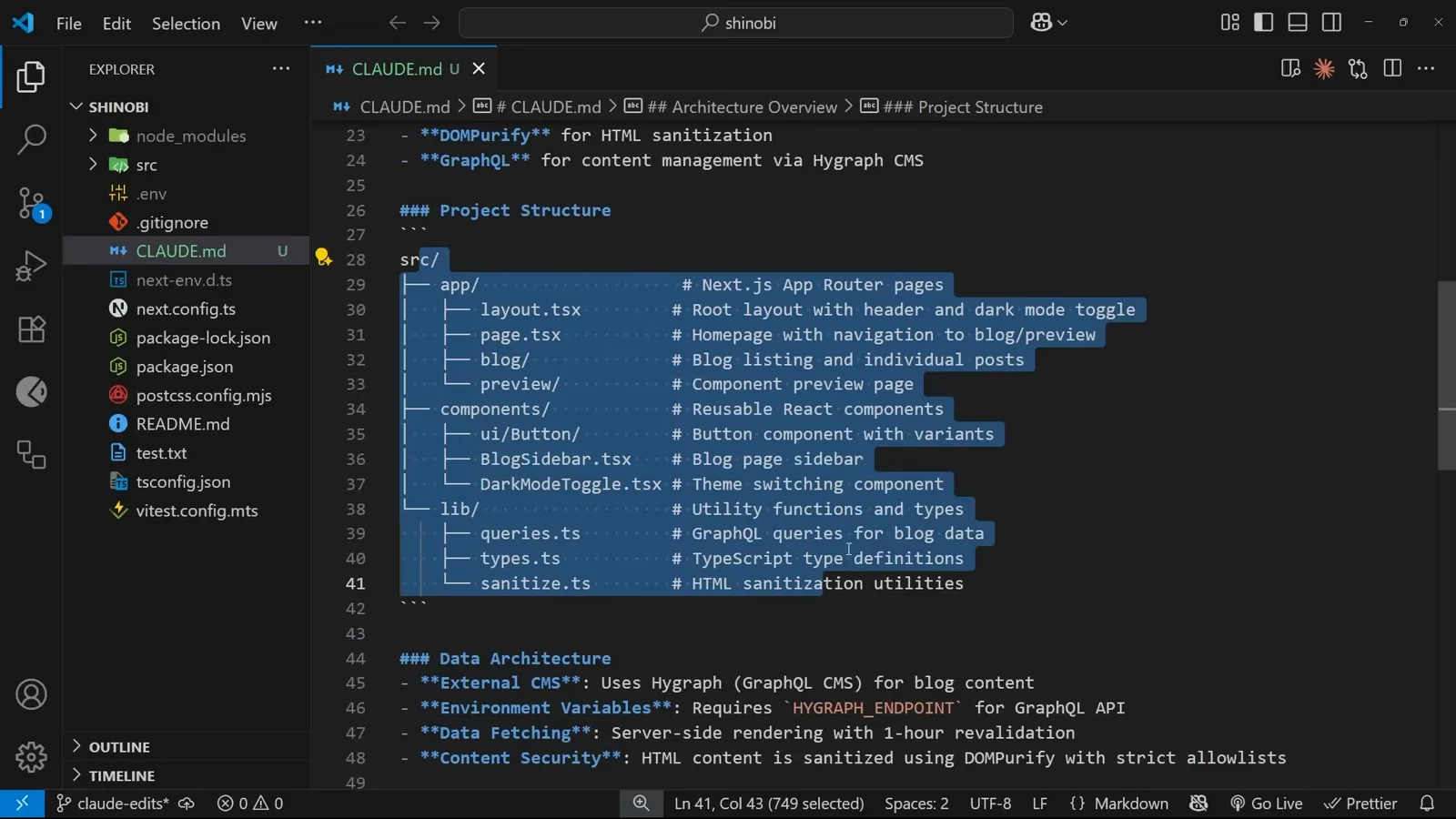1456x819 pixels.
Task: Click the Open Changes icon in editor toolbar
Action: click(x=1358, y=69)
